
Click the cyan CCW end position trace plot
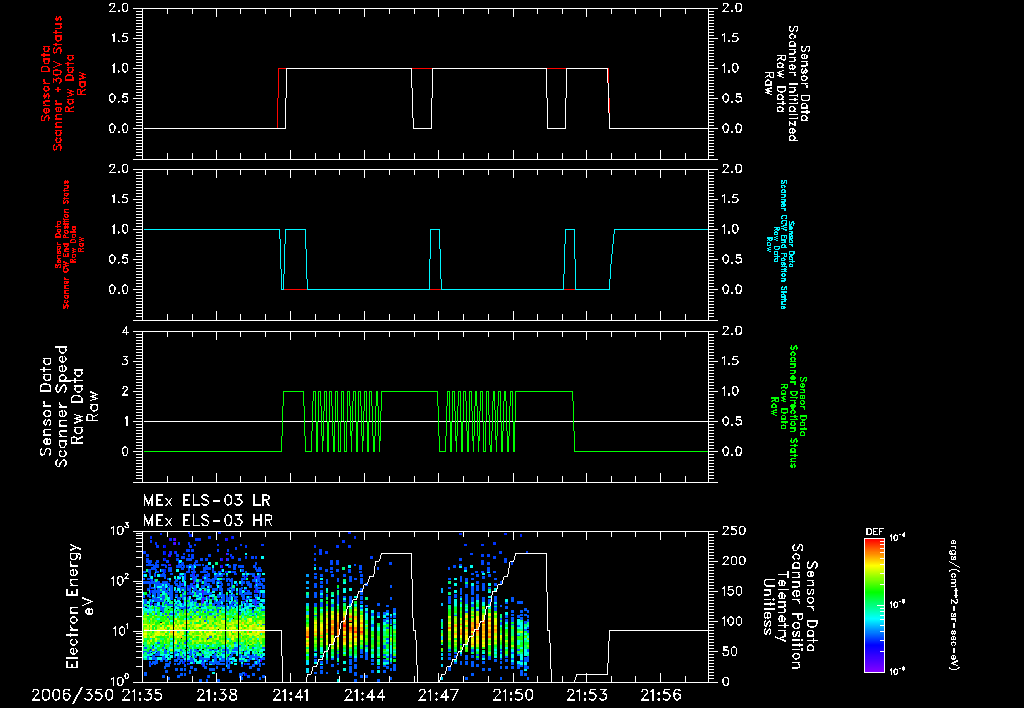coord(426,244)
